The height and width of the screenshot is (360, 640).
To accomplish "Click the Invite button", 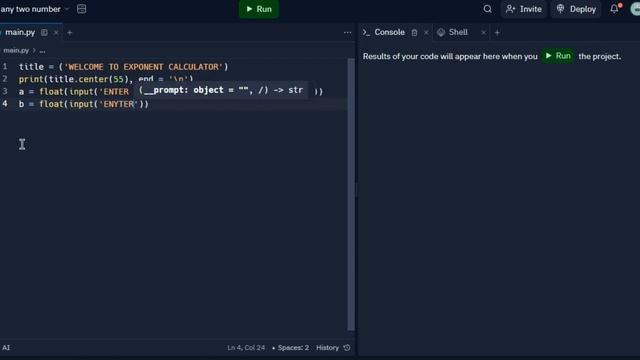I will coord(524,9).
